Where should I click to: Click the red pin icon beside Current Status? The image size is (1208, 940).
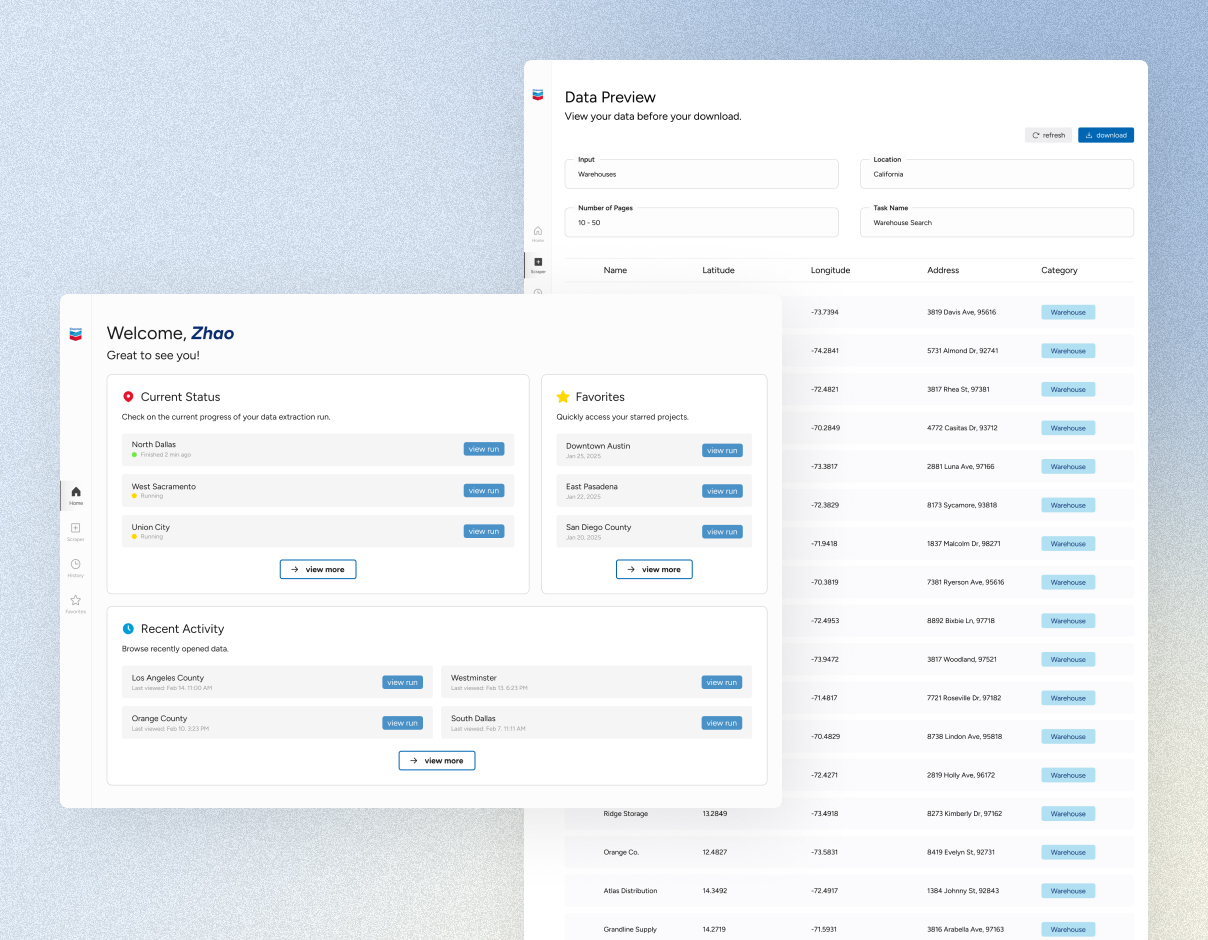tap(128, 397)
